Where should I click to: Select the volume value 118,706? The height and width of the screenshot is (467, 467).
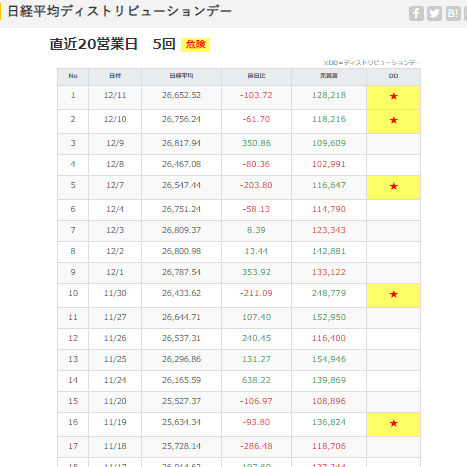tap(329, 446)
